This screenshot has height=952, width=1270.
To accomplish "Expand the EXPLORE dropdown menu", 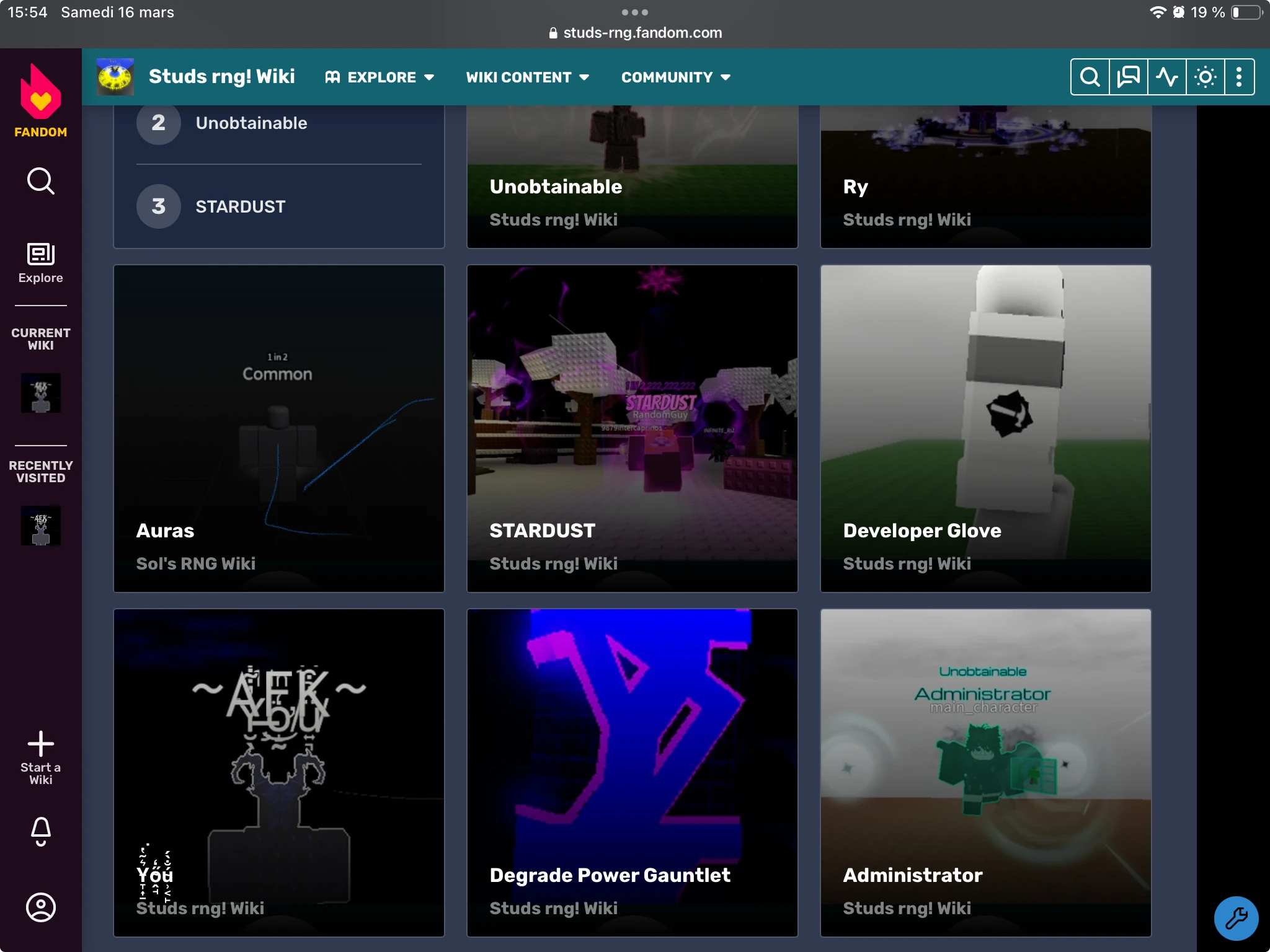I will coord(380,77).
